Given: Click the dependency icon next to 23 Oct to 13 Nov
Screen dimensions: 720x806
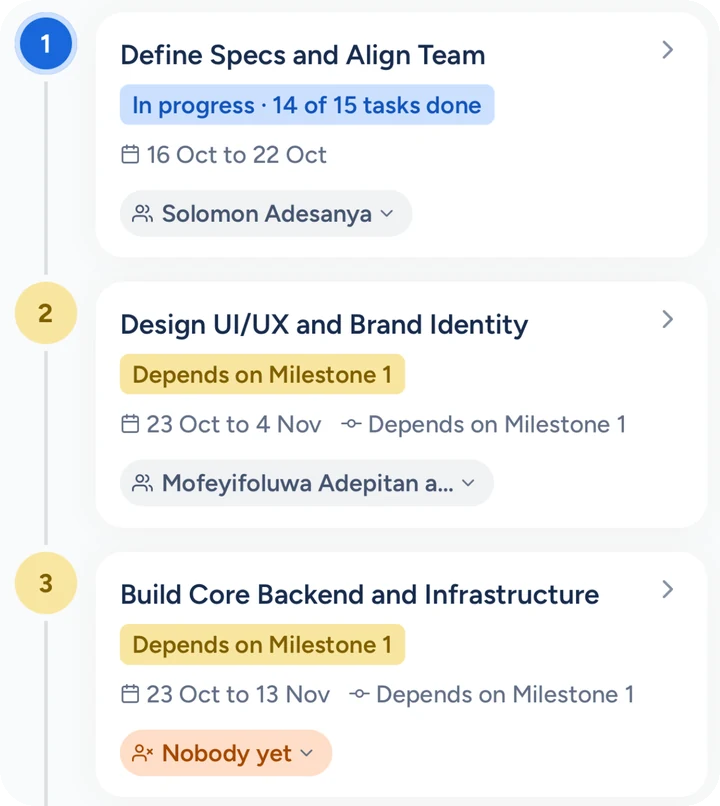Looking at the screenshot, I should [x=359, y=694].
